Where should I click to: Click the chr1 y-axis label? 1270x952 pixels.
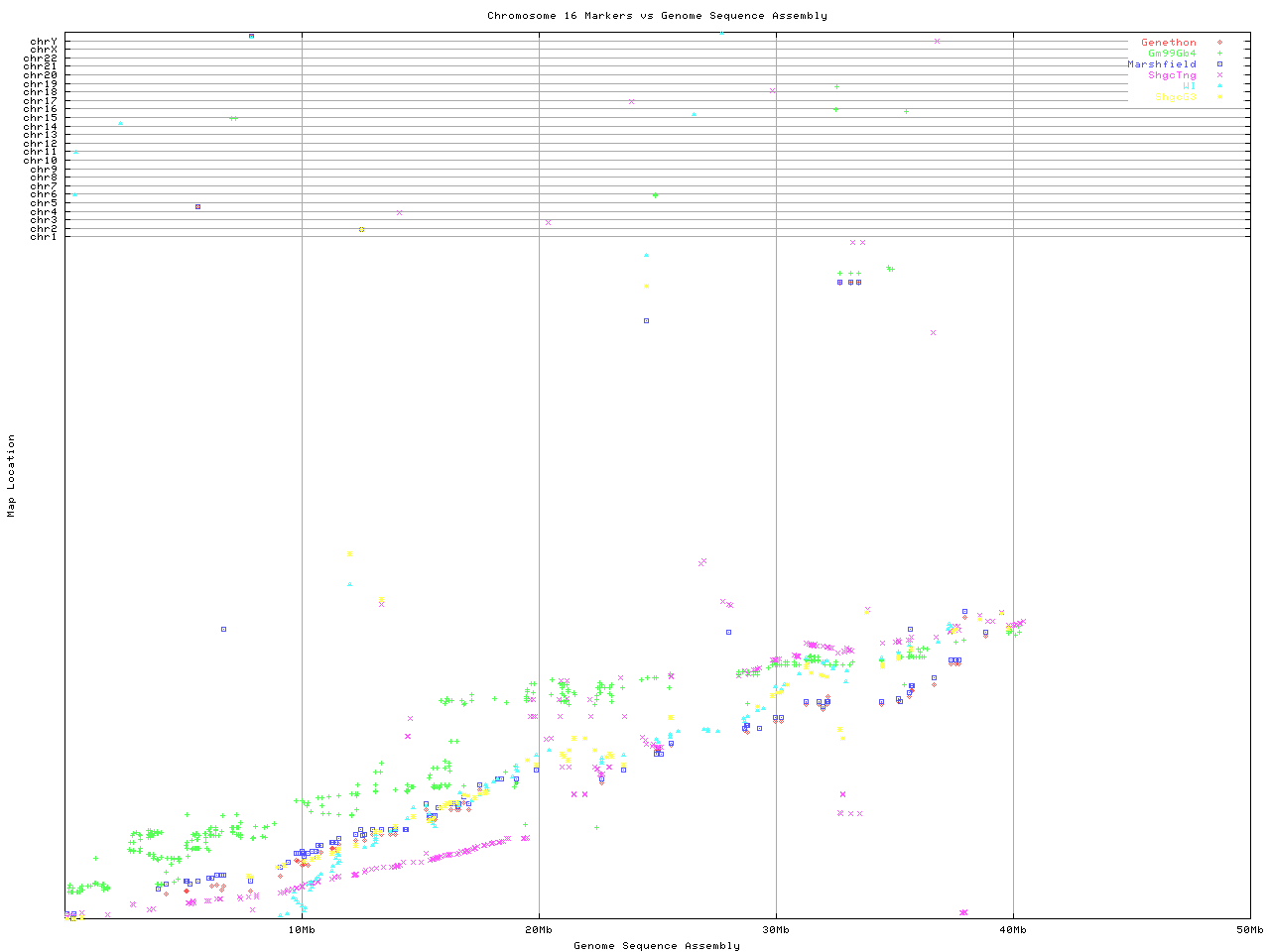point(44,236)
